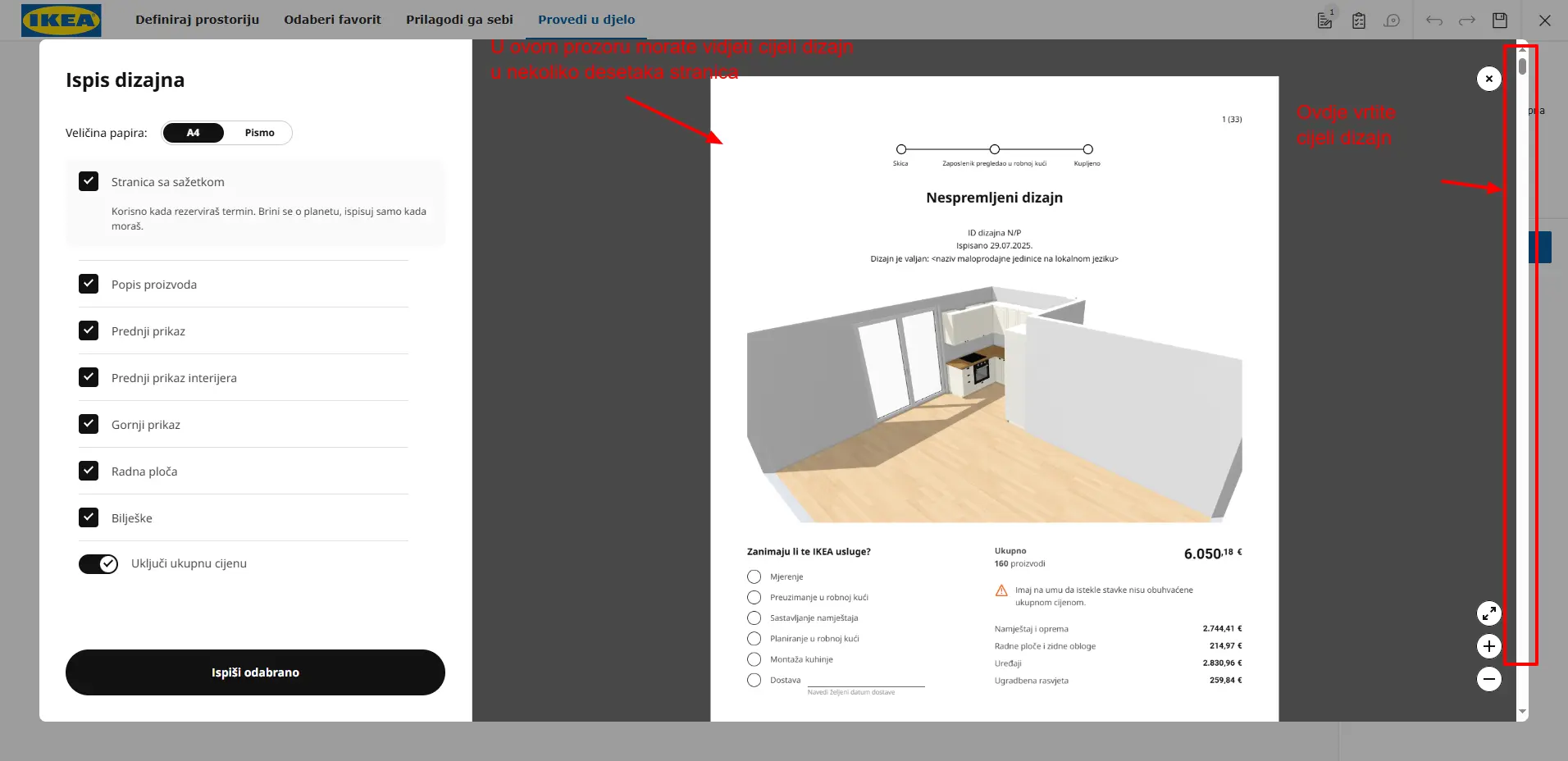Expand preview to fullscreen
Image resolution: width=1568 pixels, height=761 pixels.
click(x=1488, y=613)
